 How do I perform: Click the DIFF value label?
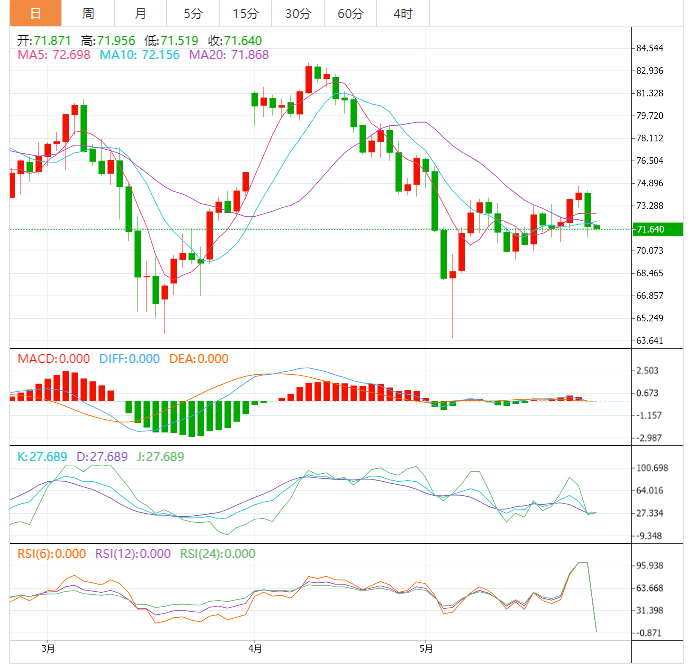131,359
